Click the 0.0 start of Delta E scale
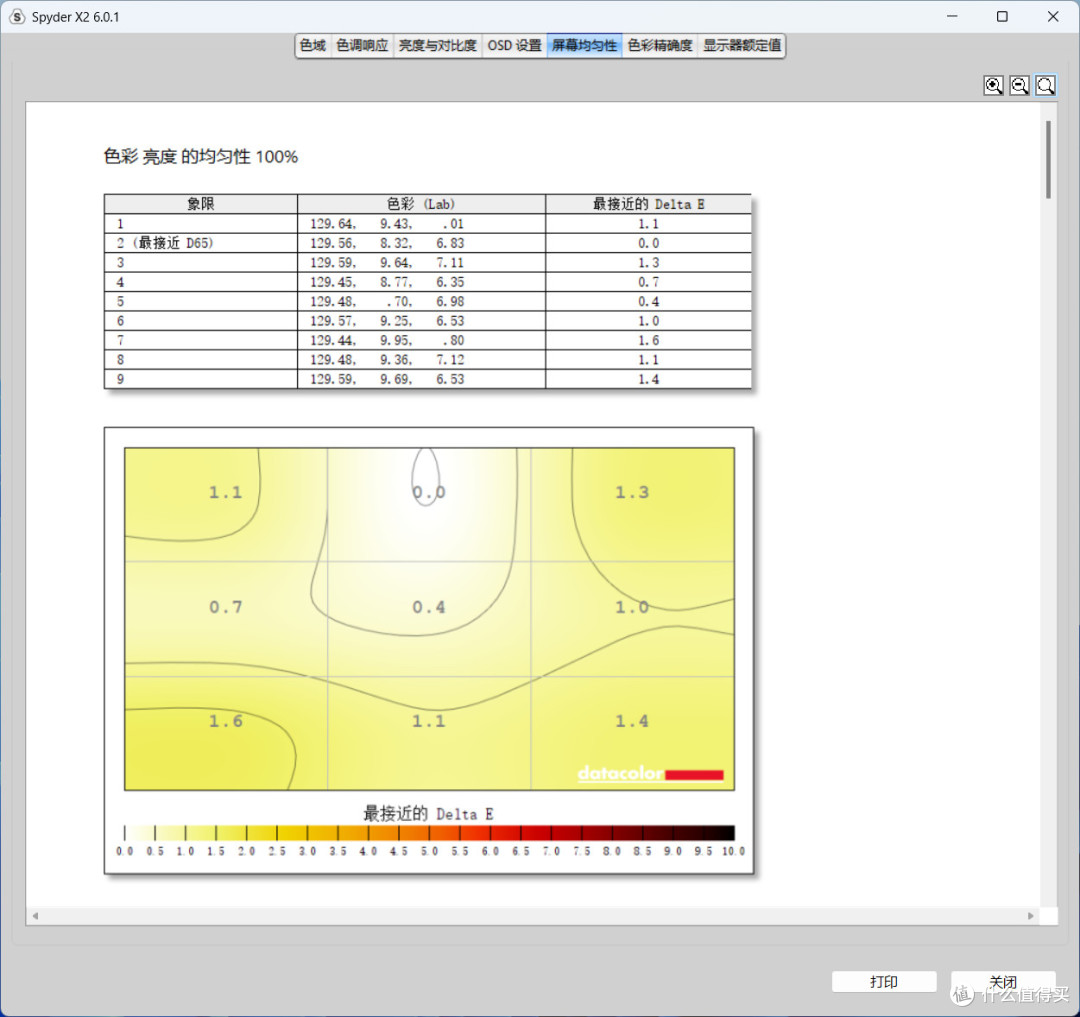 pos(125,851)
